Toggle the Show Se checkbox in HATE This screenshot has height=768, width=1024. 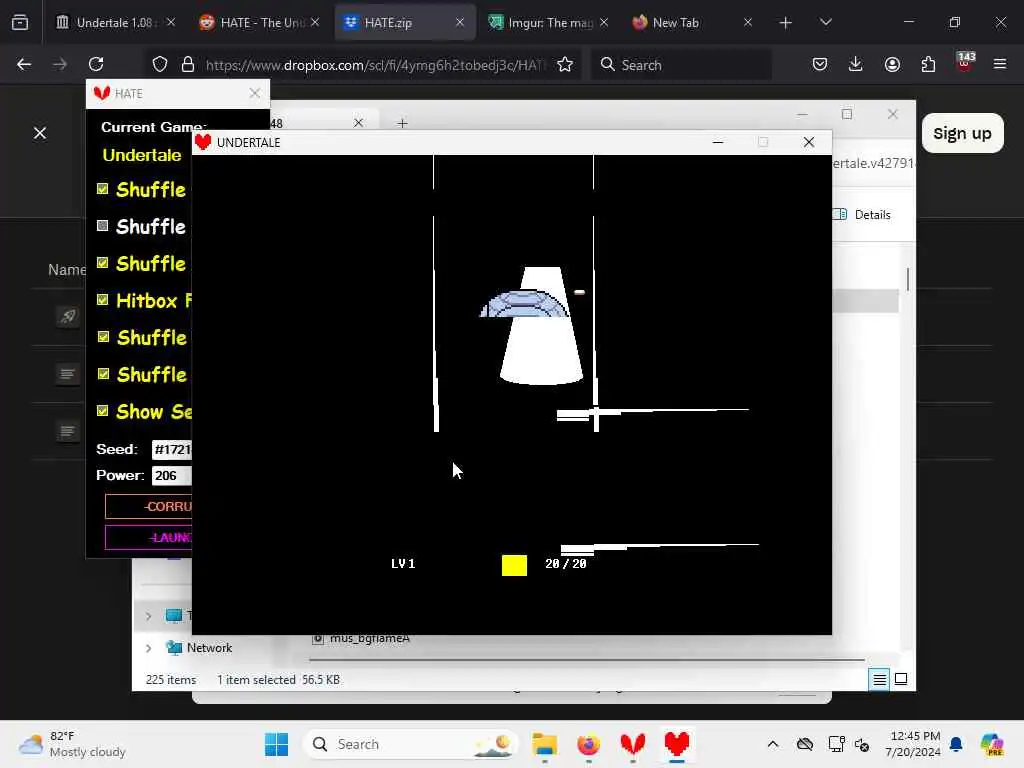pyautogui.click(x=103, y=411)
